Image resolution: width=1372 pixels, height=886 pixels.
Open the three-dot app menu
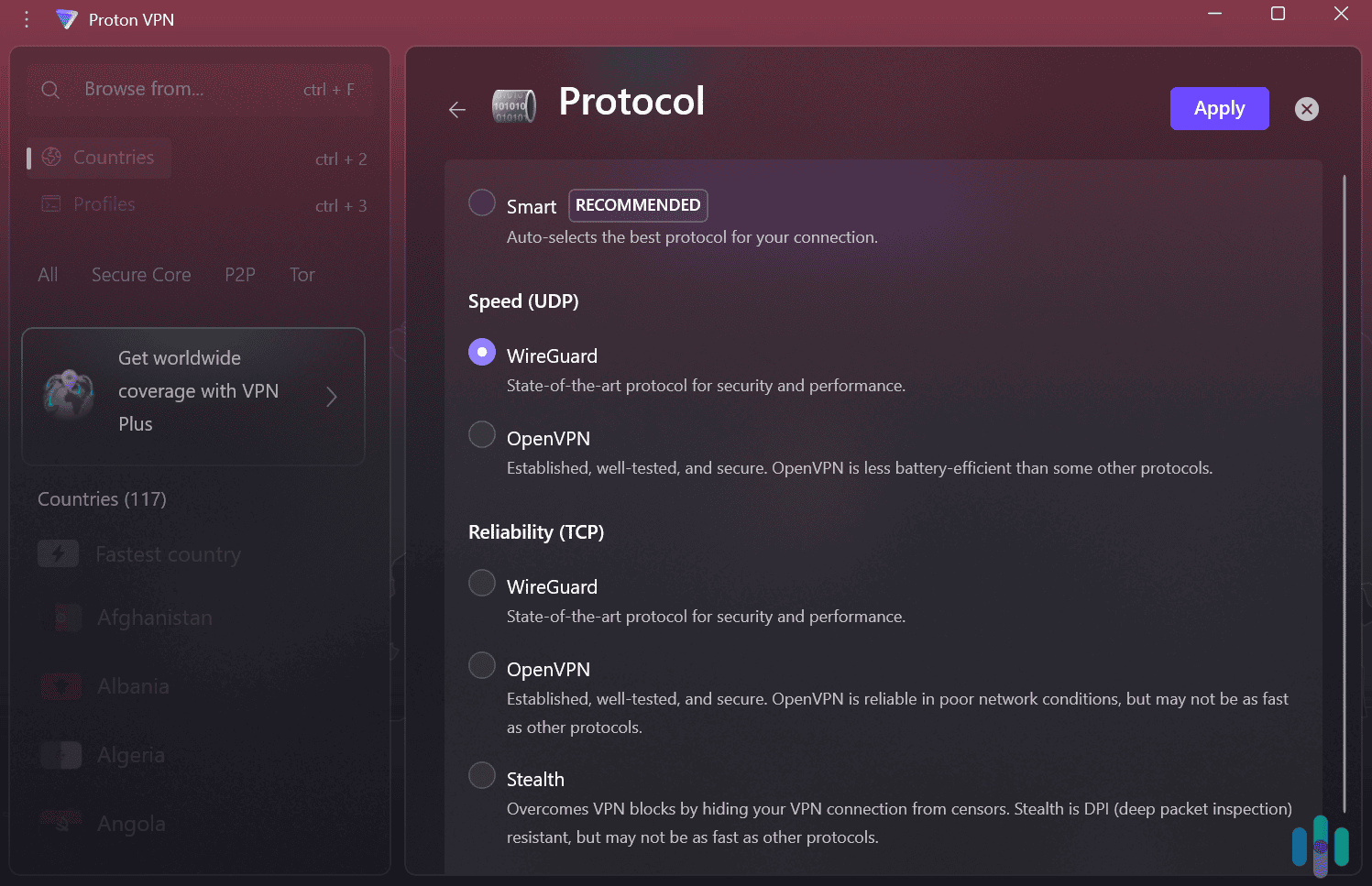point(26,18)
